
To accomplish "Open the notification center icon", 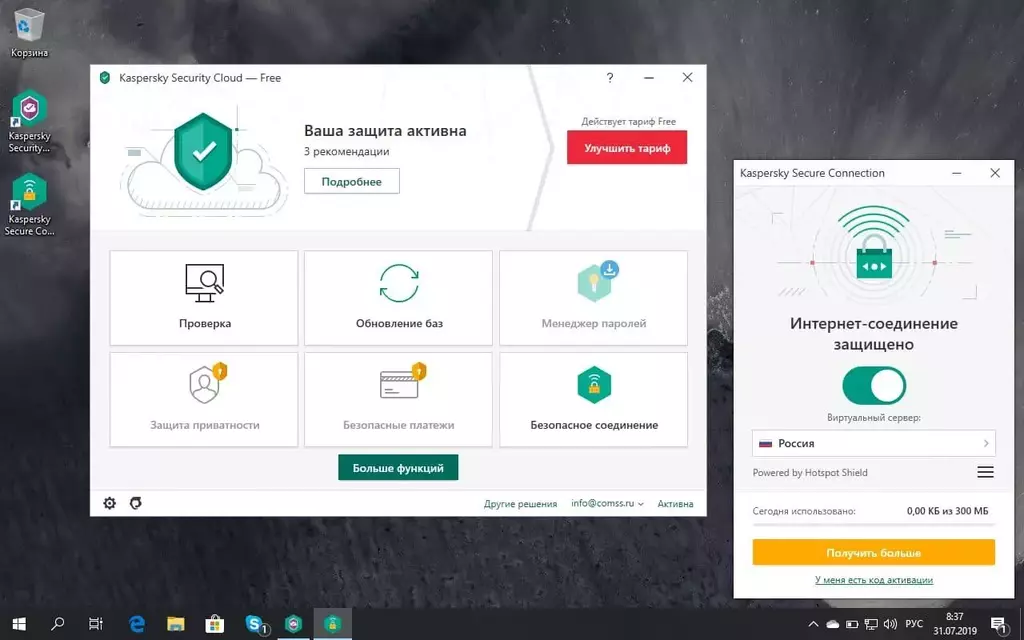I will [x=998, y=624].
